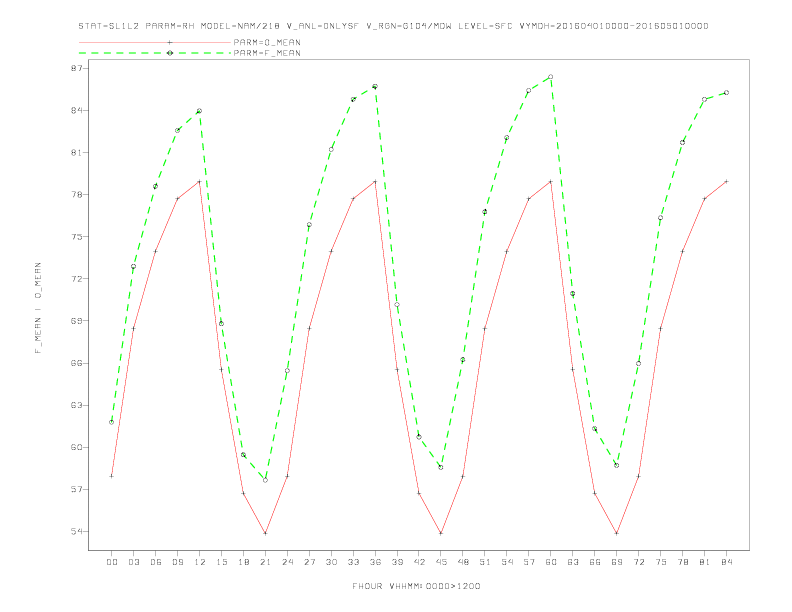Click x-axis forecast hour label 12
This screenshot has height=612, width=792.
[200, 562]
